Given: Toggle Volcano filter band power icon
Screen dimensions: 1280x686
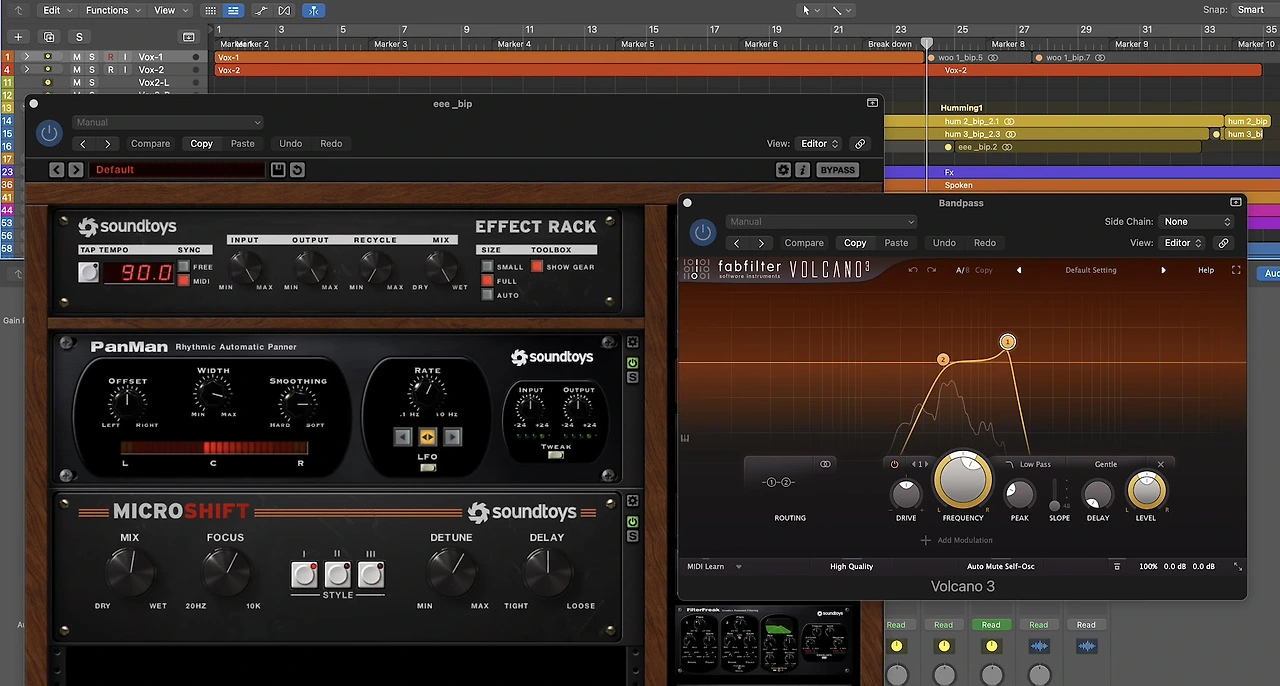Looking at the screenshot, I should click(895, 464).
